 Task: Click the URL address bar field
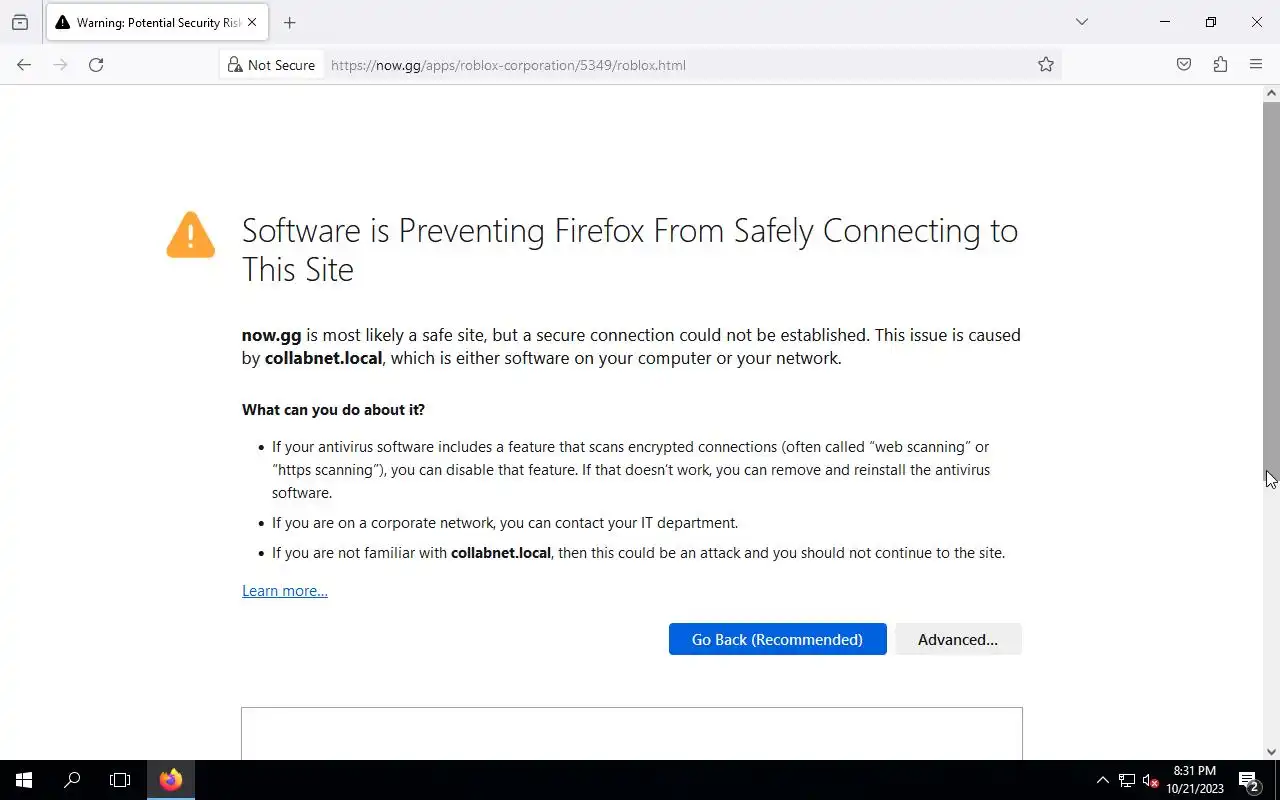point(680,65)
